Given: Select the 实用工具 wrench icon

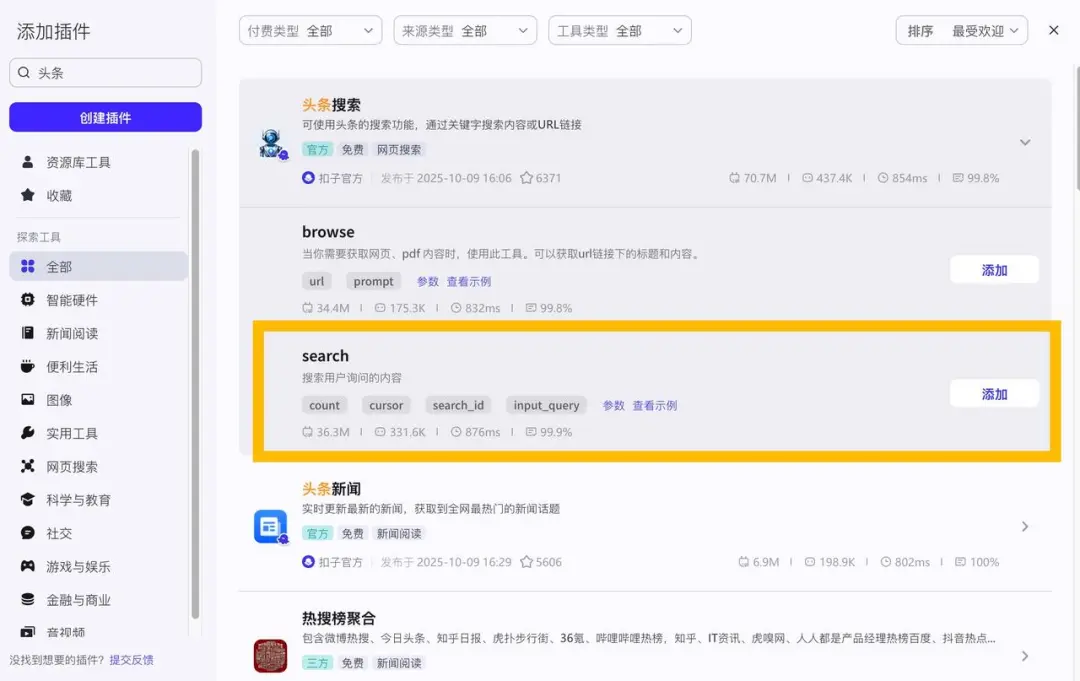Looking at the screenshot, I should (28, 432).
